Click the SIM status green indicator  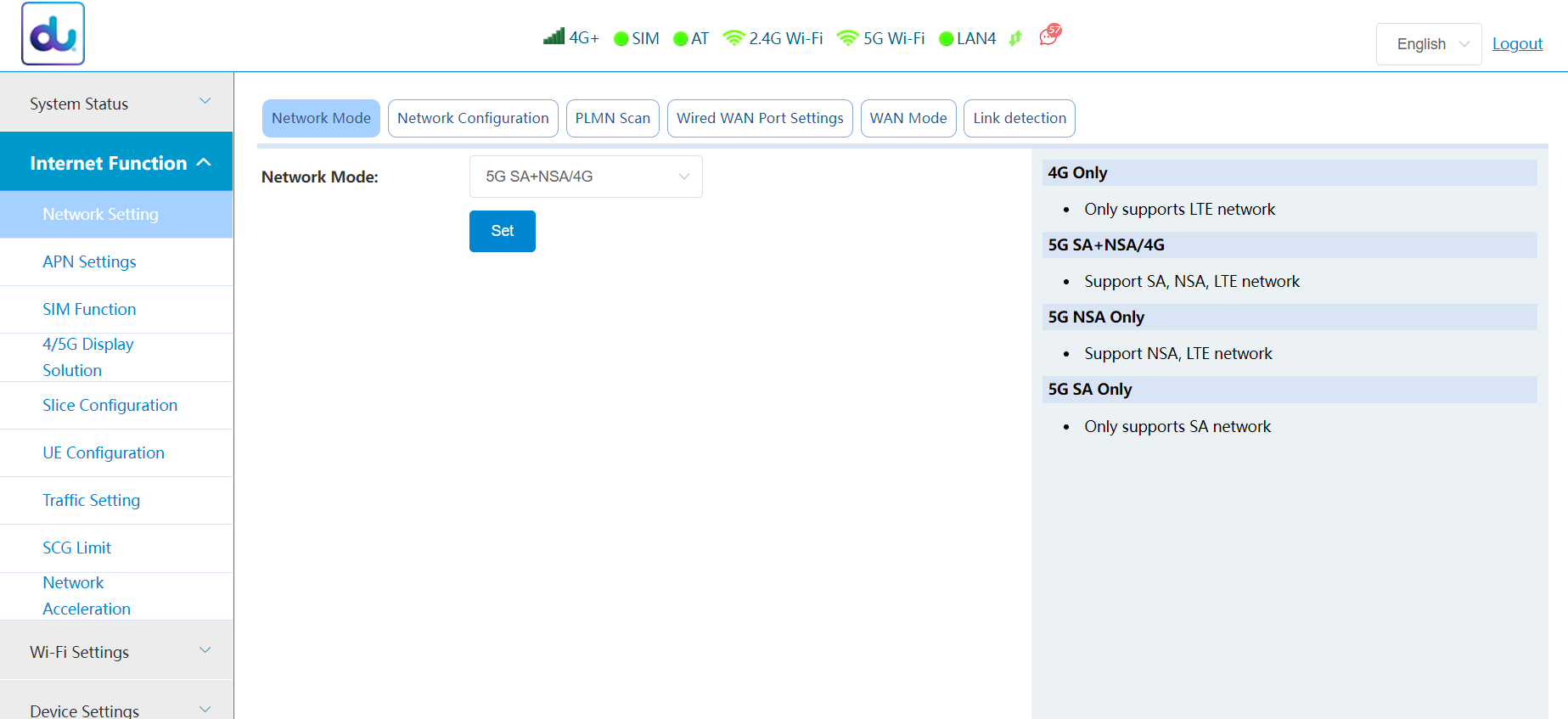point(621,39)
